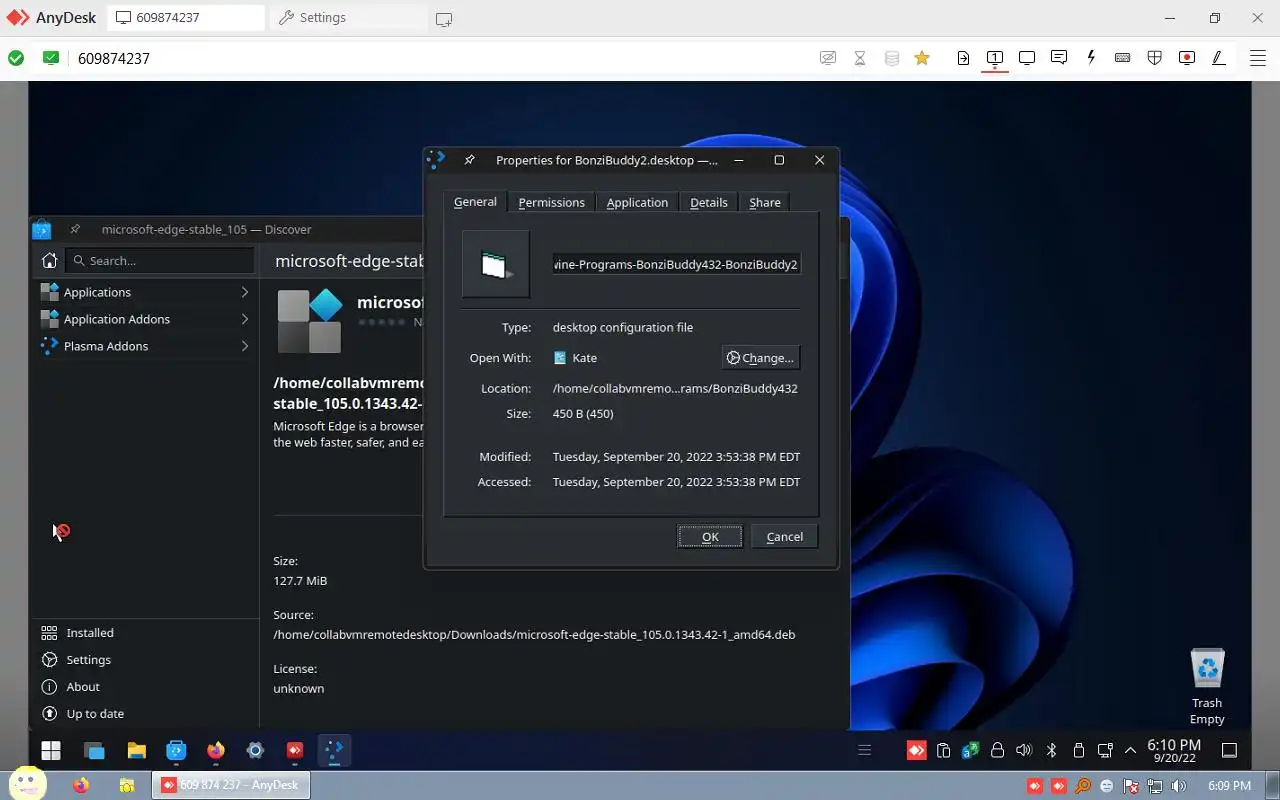Switch to the Permissions tab

(x=551, y=202)
